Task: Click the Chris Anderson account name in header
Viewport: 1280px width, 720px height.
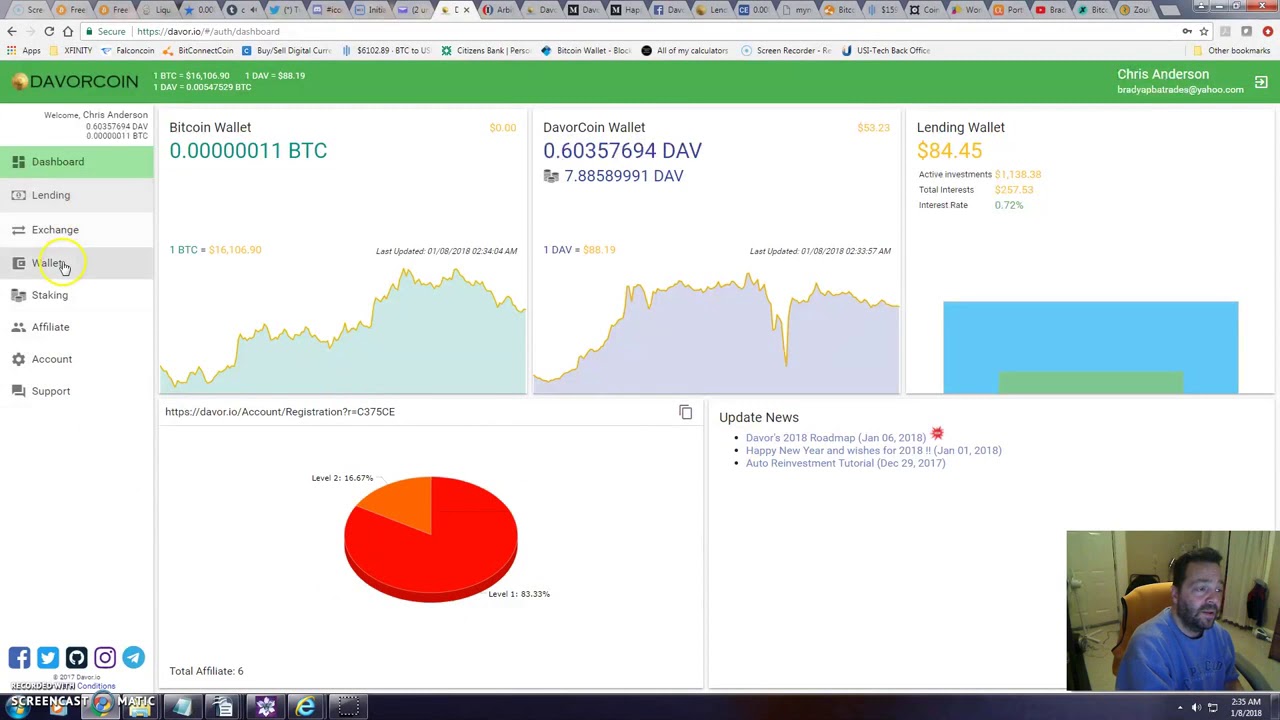Action: point(1163,74)
